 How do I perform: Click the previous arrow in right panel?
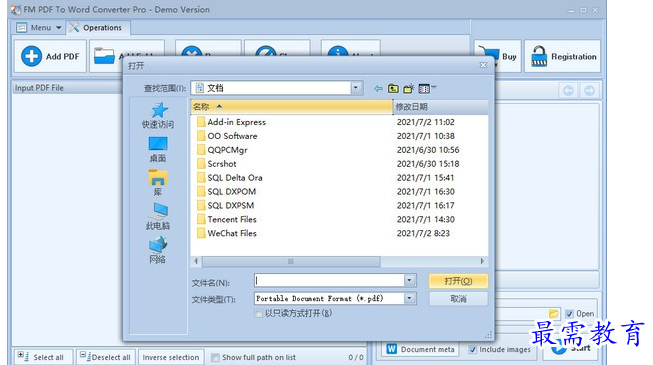568,90
